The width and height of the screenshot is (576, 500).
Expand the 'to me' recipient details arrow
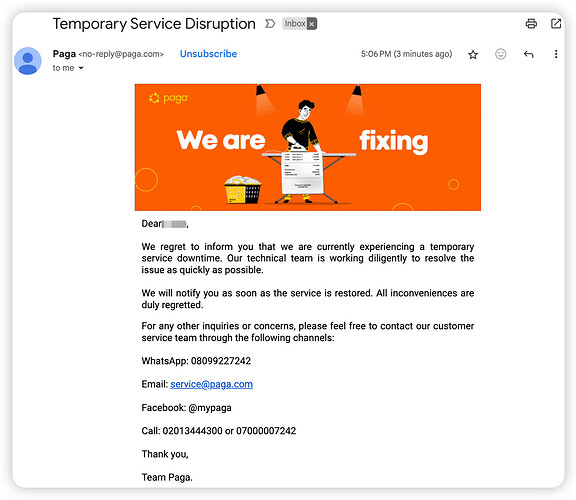click(81, 68)
